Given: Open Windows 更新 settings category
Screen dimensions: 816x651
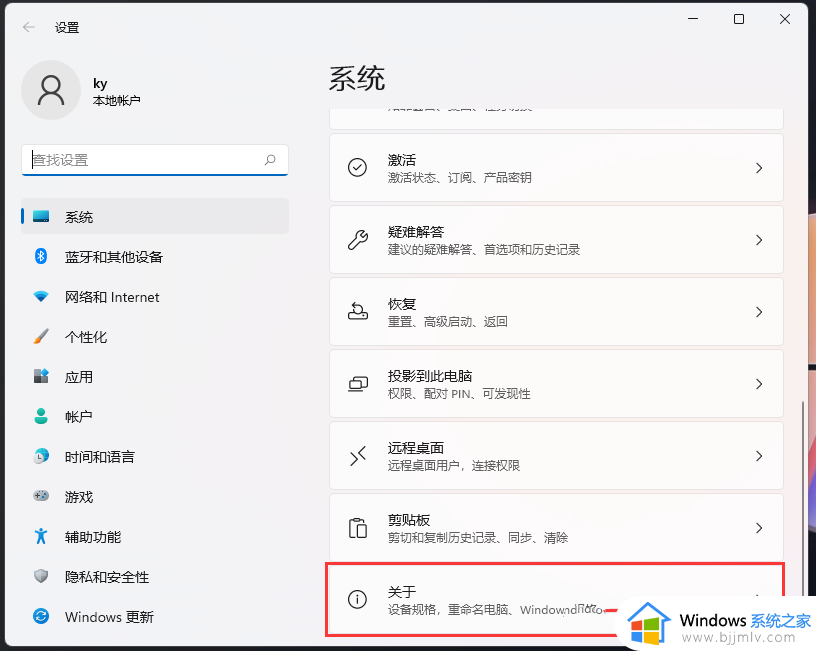Looking at the screenshot, I should click(155, 617).
